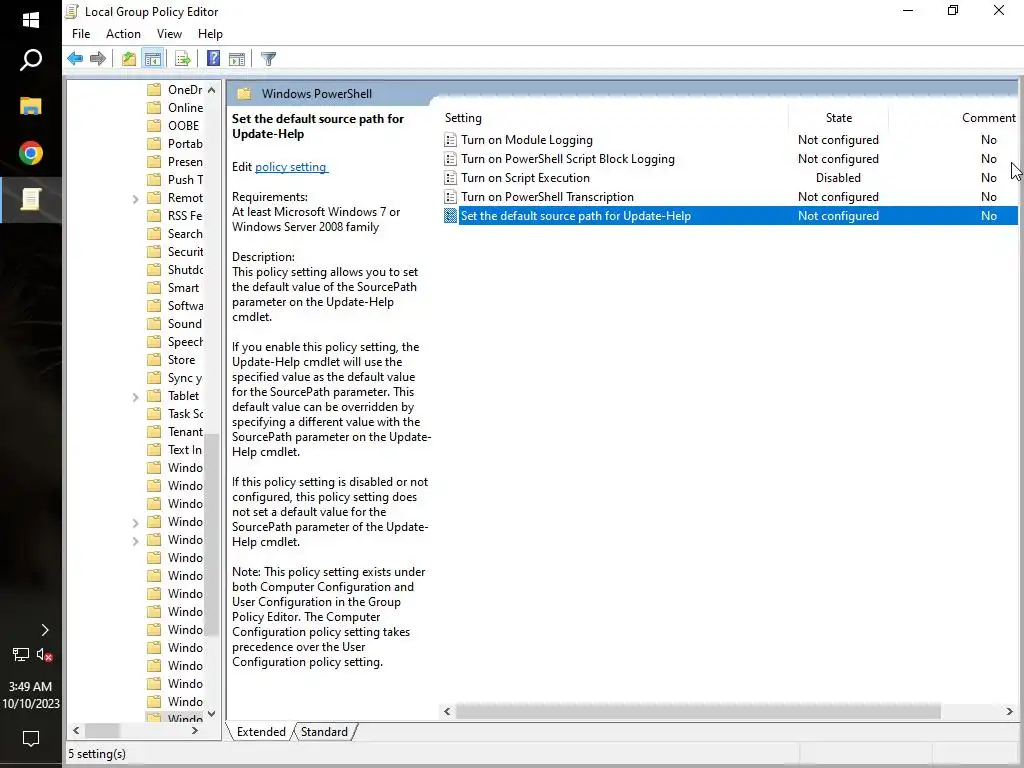The image size is (1024, 768).
Task: Select the Text In folder in tree
Action: [184, 450]
